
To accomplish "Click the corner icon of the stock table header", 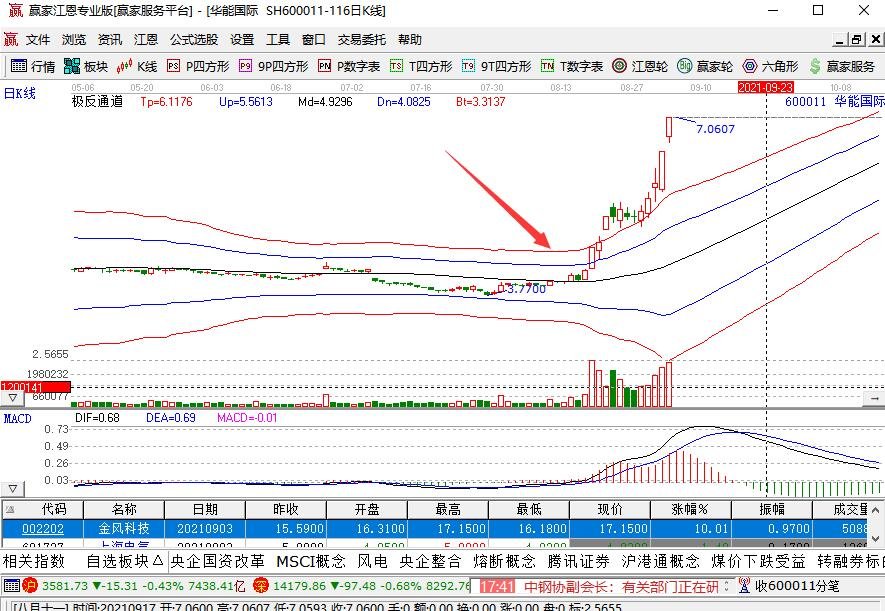I will 9,510.
